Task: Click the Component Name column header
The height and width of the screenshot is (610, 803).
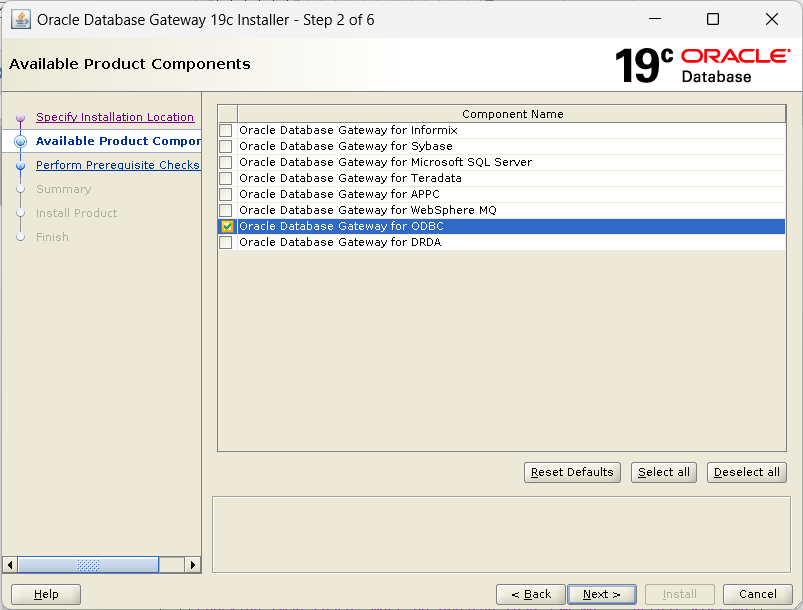Action: [x=512, y=114]
